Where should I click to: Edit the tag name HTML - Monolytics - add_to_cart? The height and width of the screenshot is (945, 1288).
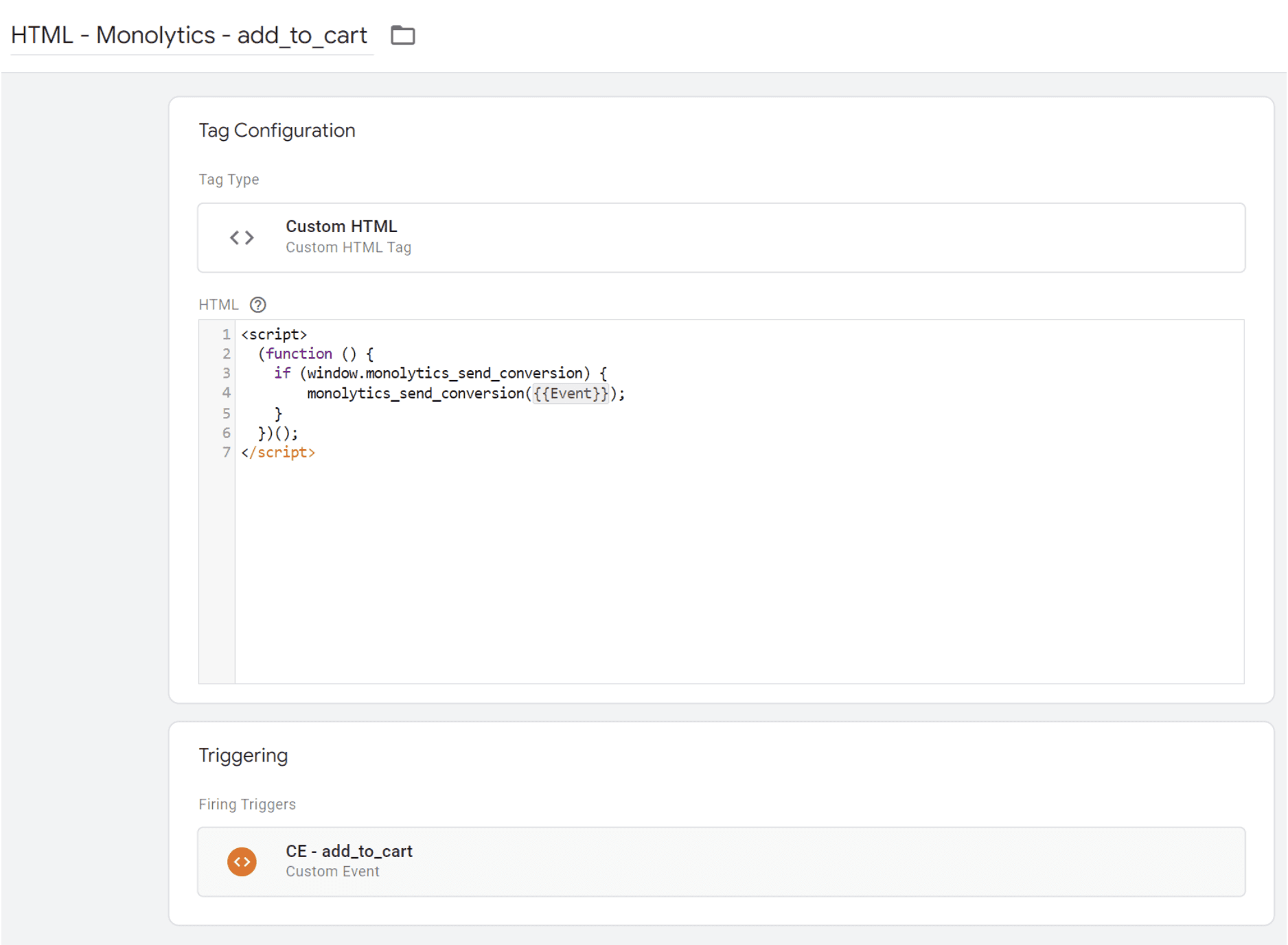pos(189,35)
